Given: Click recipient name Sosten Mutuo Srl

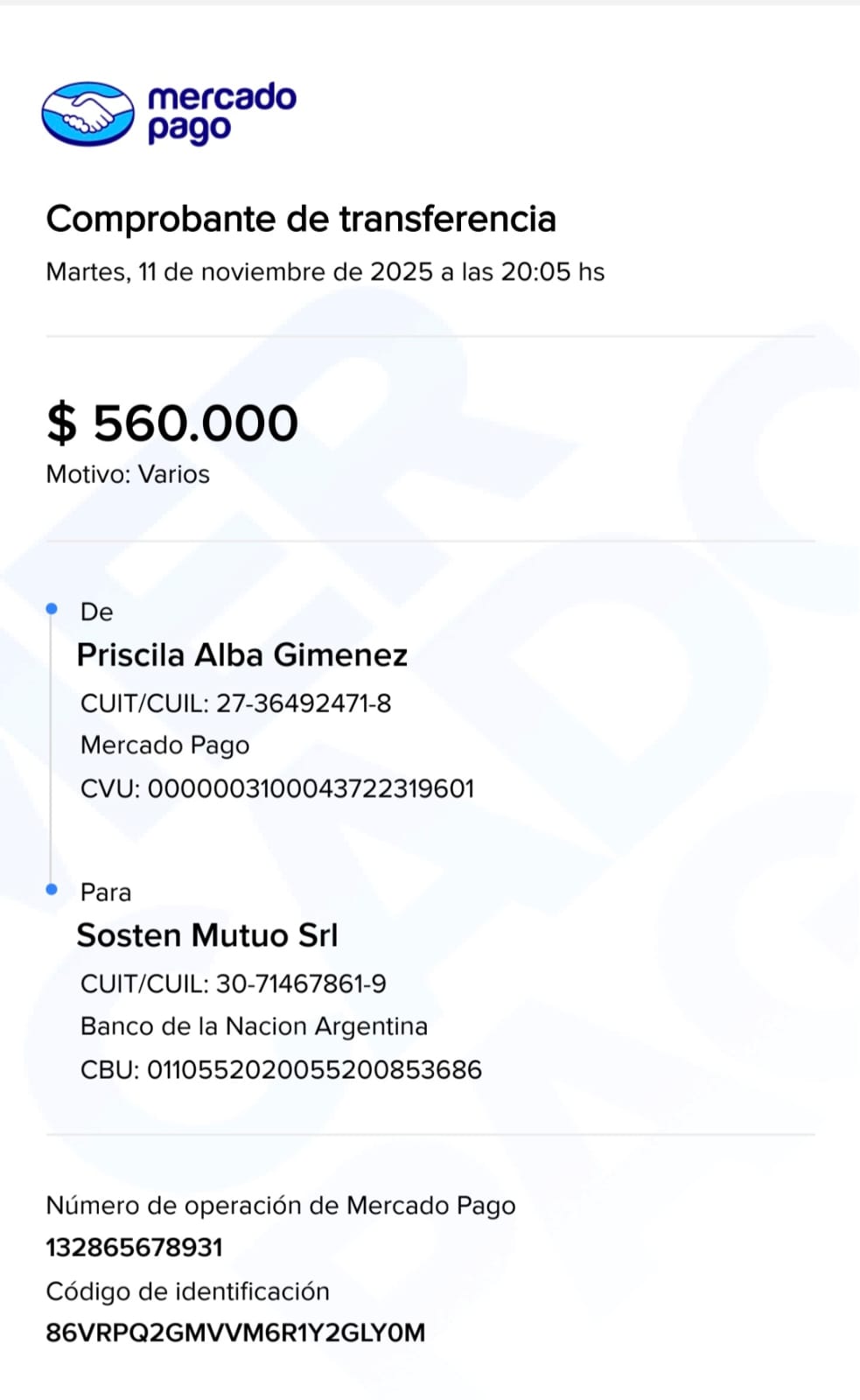Looking at the screenshot, I should [x=206, y=935].
